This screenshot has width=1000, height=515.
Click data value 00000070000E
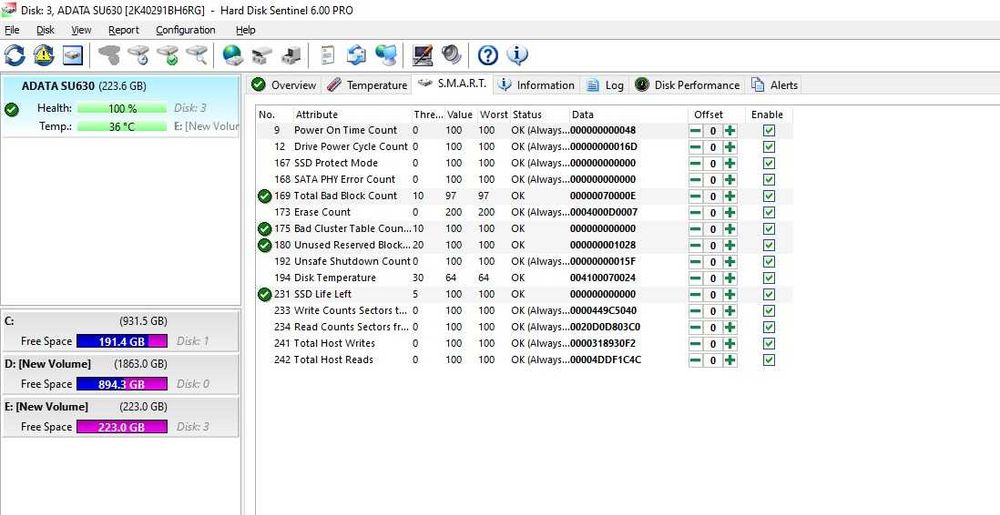[x=603, y=196]
